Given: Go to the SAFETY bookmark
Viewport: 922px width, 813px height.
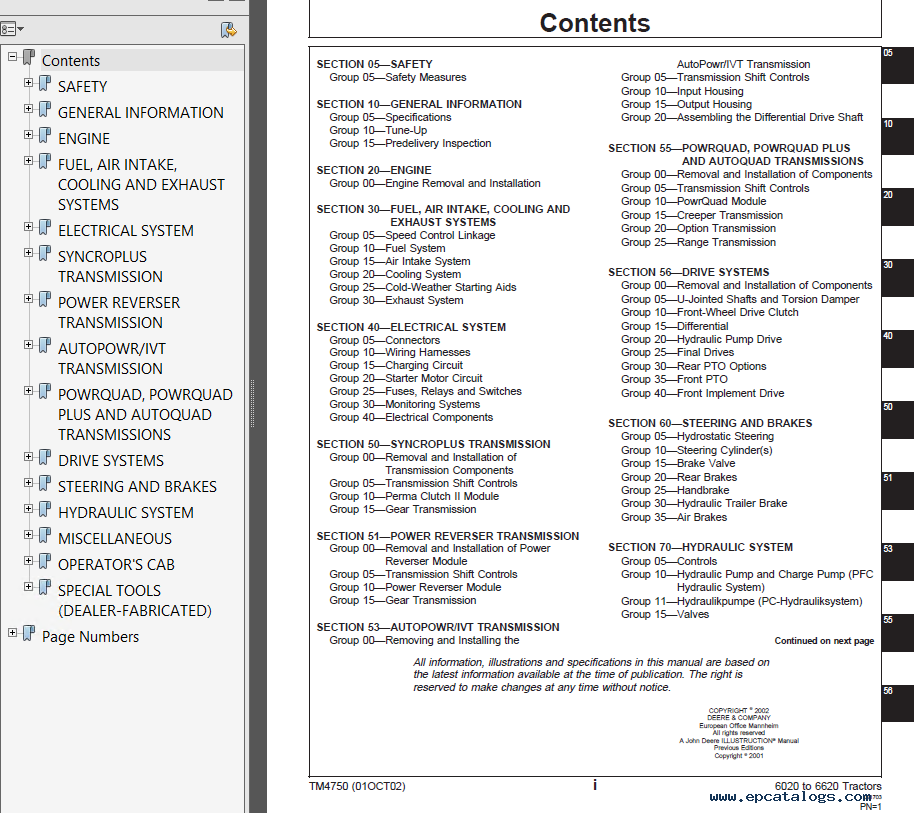Looking at the screenshot, I should tap(82, 86).
